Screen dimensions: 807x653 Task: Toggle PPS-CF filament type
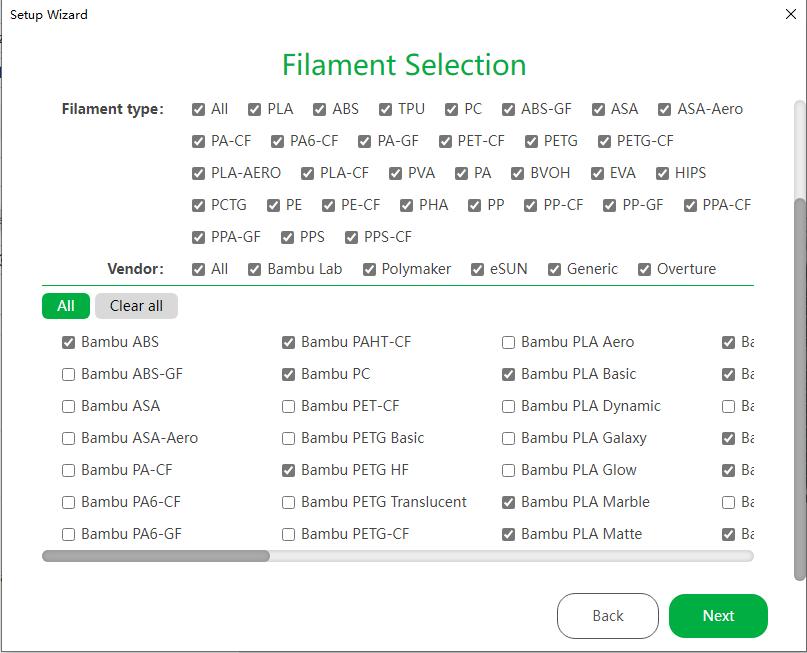(x=351, y=238)
